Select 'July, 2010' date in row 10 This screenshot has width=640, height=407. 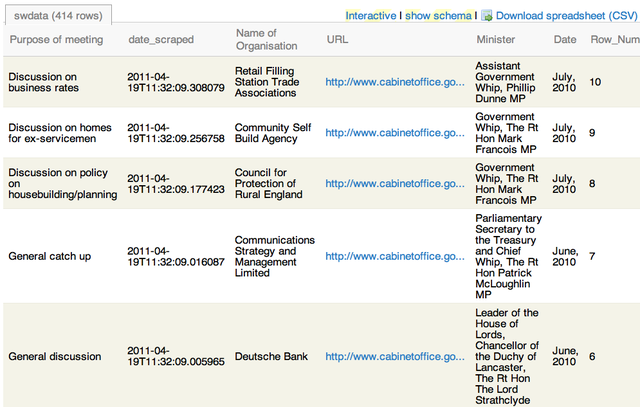click(x=564, y=82)
